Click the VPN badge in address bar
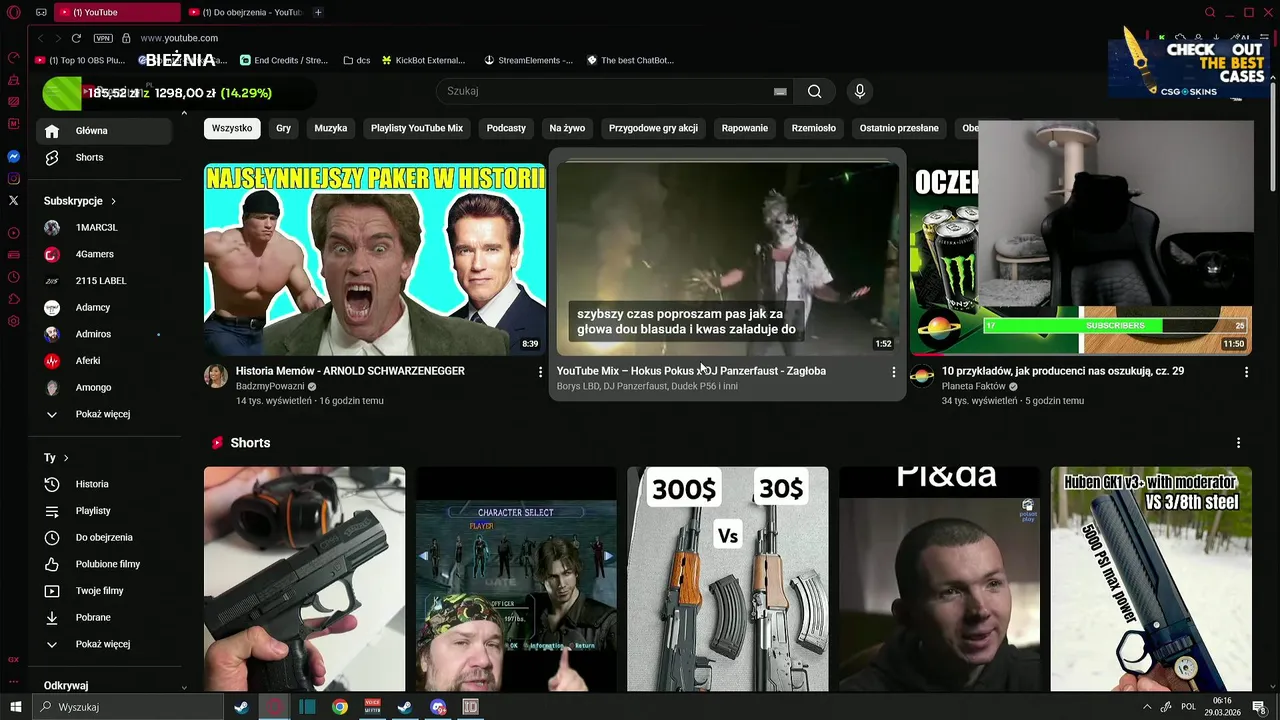This screenshot has height=720, width=1280. (x=103, y=38)
